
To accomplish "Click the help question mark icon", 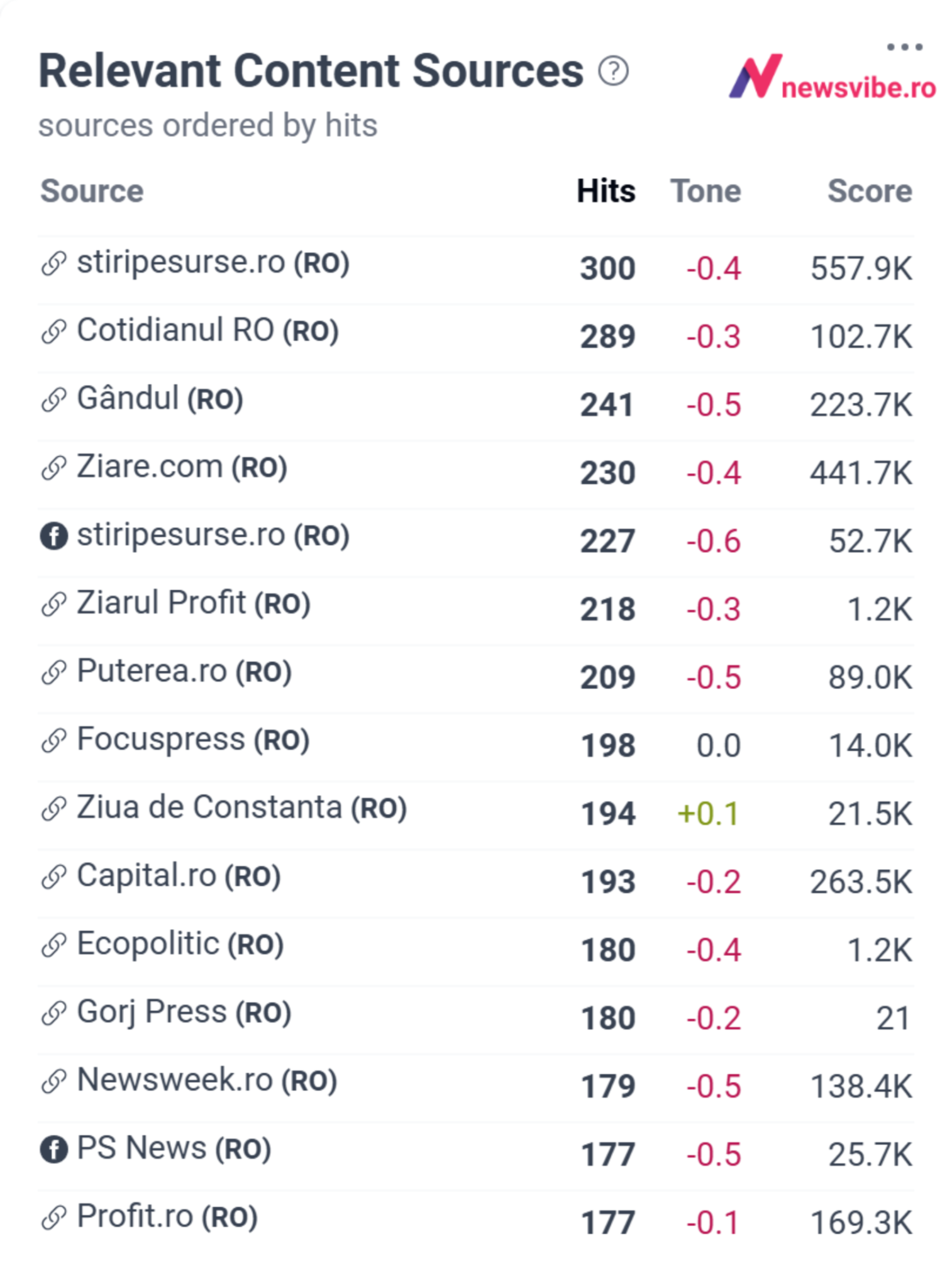I will pos(613,70).
